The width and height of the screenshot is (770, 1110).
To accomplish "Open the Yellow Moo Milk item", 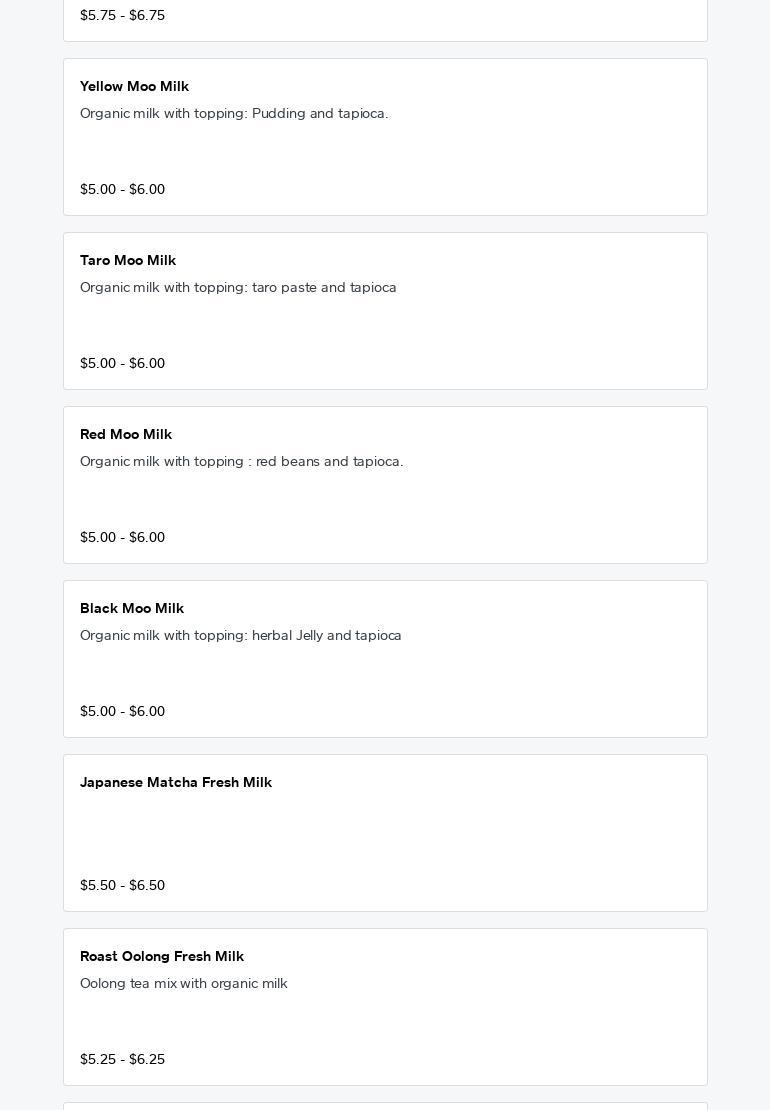I will [134, 87].
